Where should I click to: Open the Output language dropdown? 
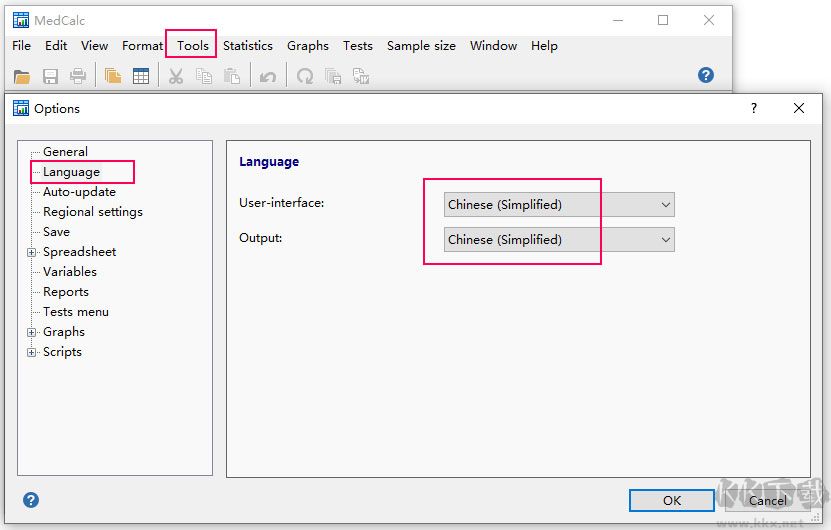tap(559, 240)
